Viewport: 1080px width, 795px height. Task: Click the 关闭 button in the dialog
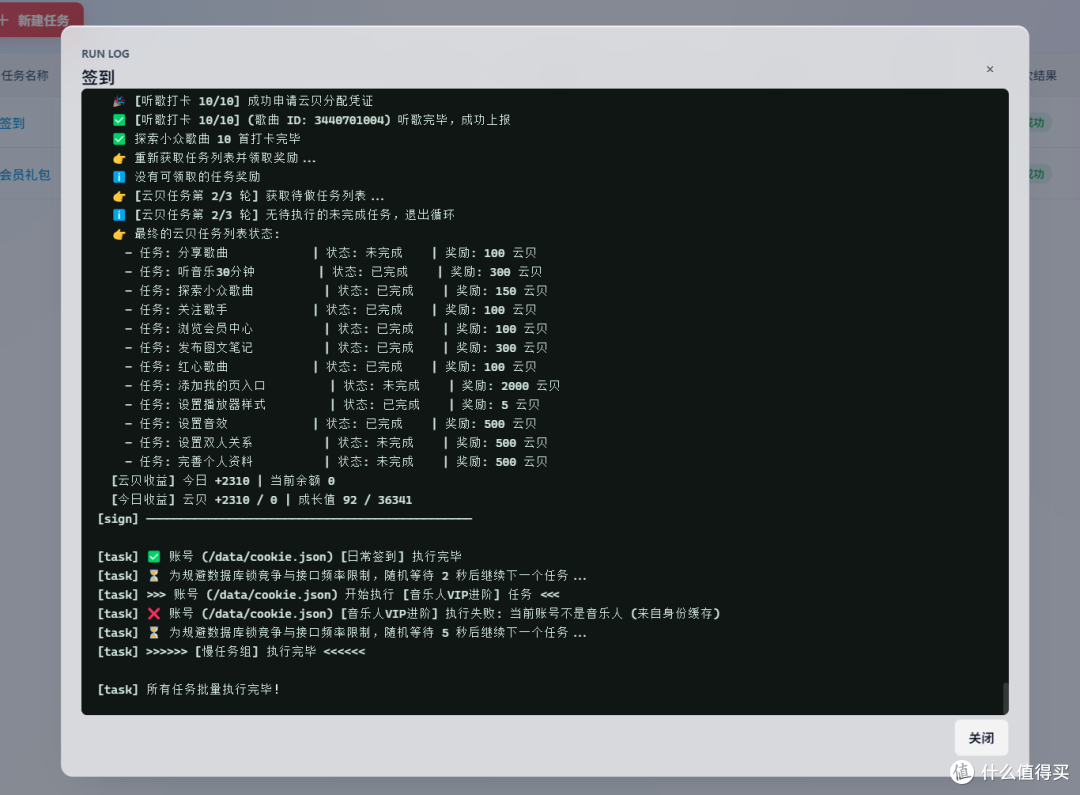981,738
